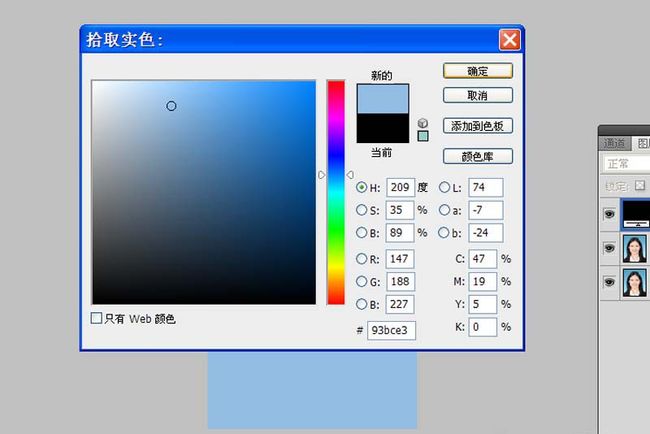
Task: Click the saturation field showing 35
Action: coord(400,210)
